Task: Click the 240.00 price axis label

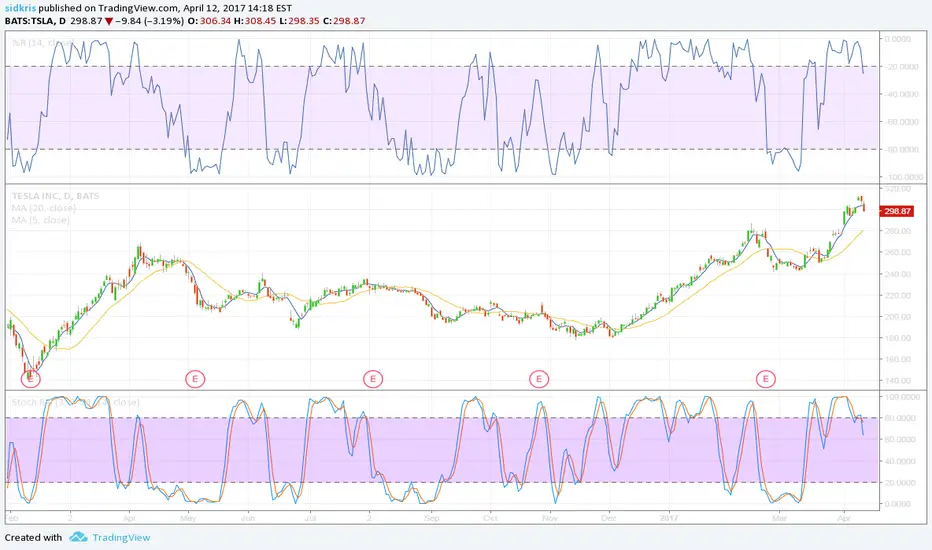Action: tap(898, 274)
